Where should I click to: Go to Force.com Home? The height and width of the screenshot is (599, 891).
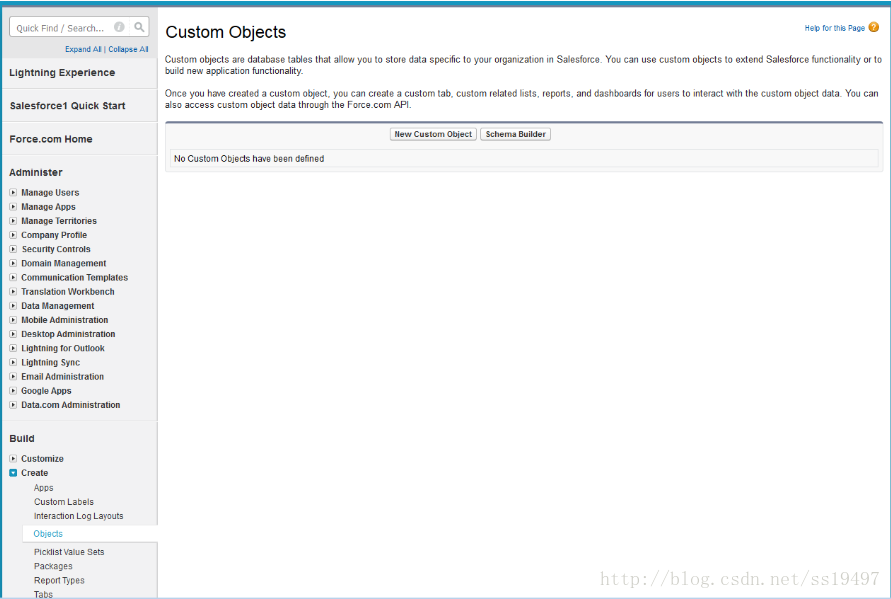[51, 139]
